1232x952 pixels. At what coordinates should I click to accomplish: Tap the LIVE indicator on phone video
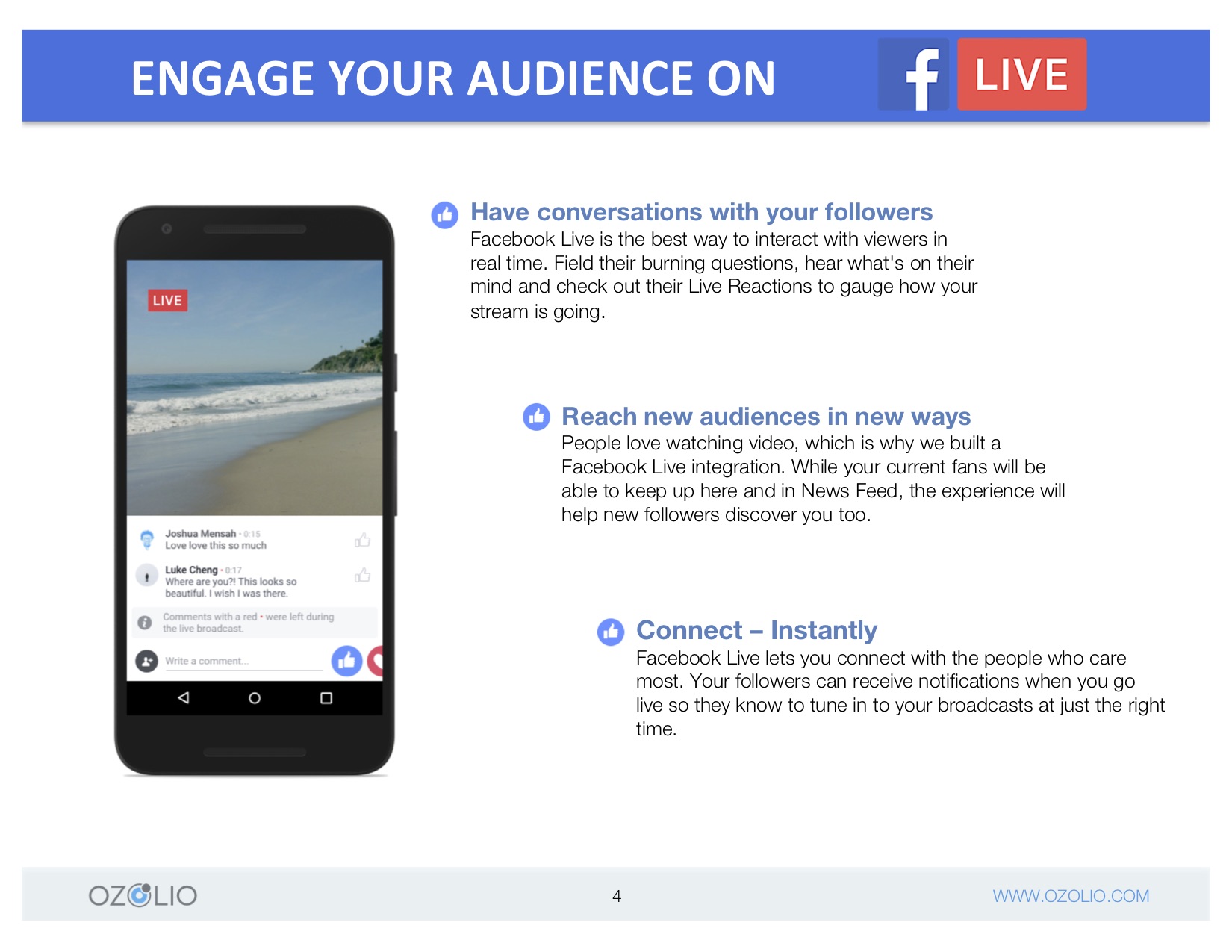coord(167,300)
